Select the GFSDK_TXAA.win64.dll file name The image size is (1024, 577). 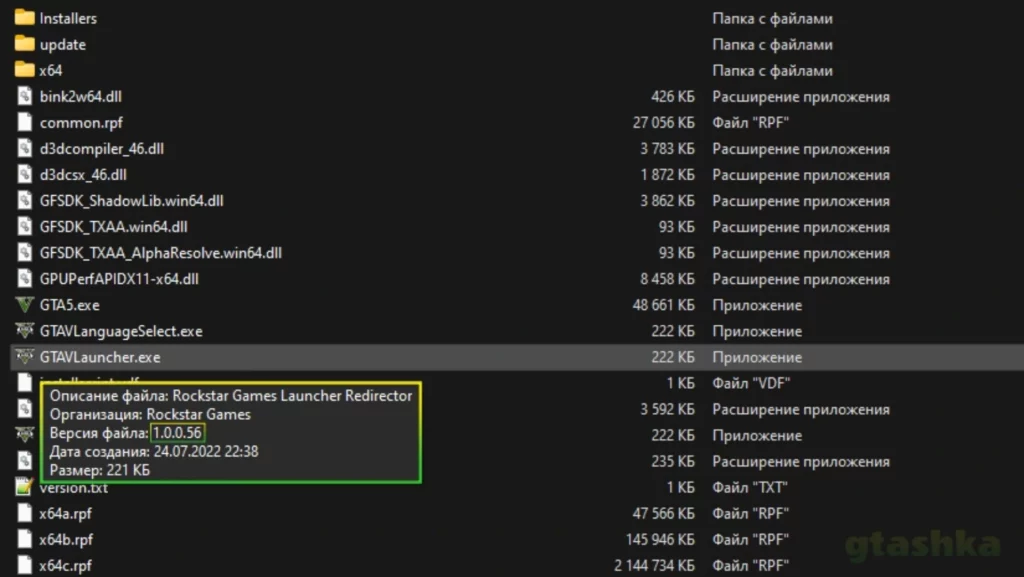114,227
